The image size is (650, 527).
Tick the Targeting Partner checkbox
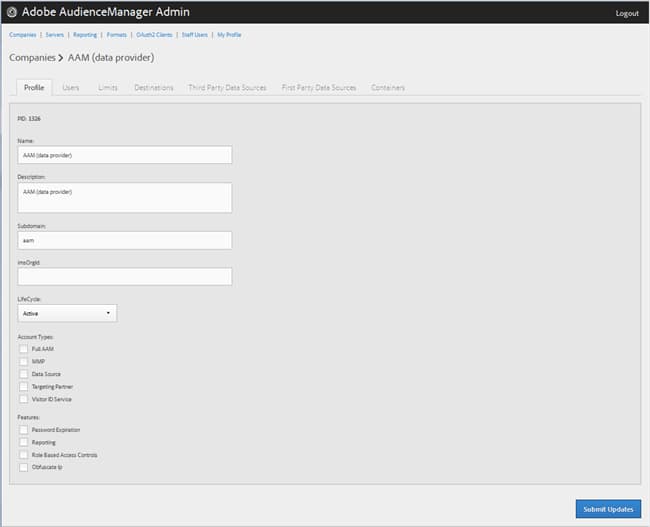point(24,386)
